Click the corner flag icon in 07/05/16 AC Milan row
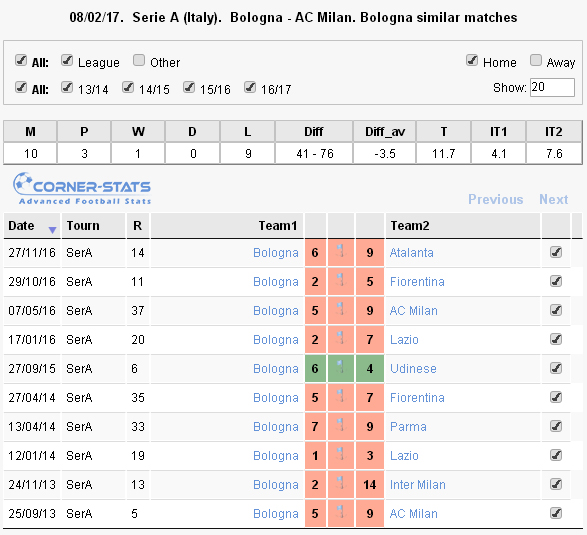The image size is (587, 535). tap(340, 308)
